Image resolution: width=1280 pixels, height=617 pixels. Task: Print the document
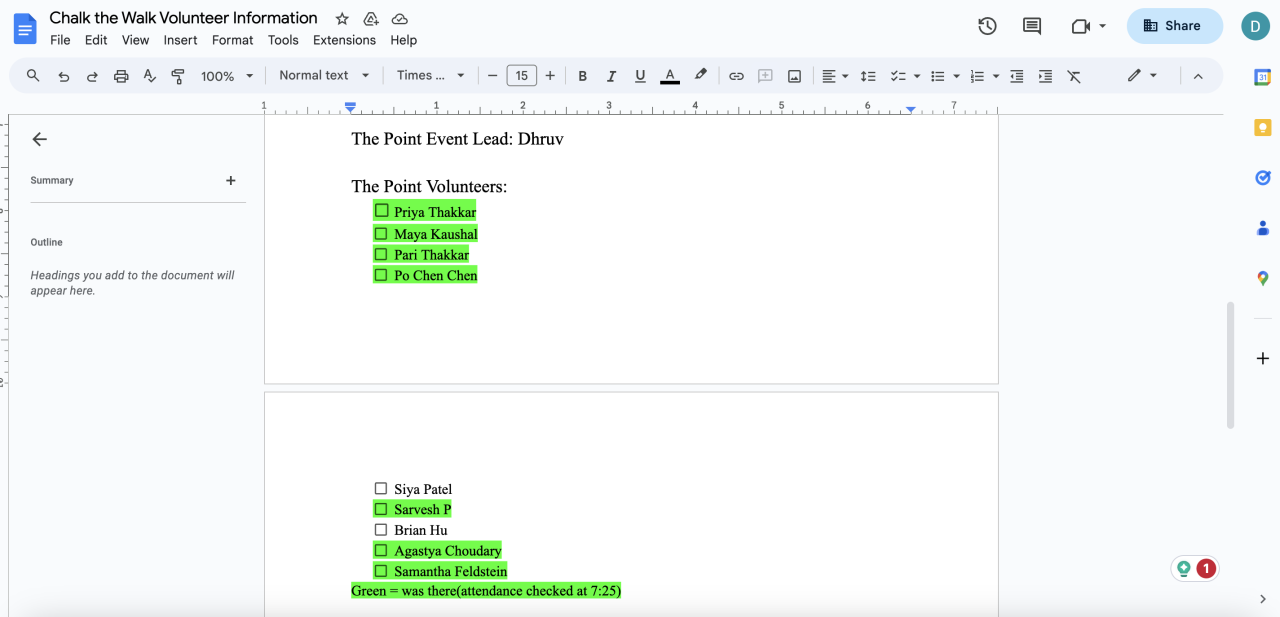121,76
